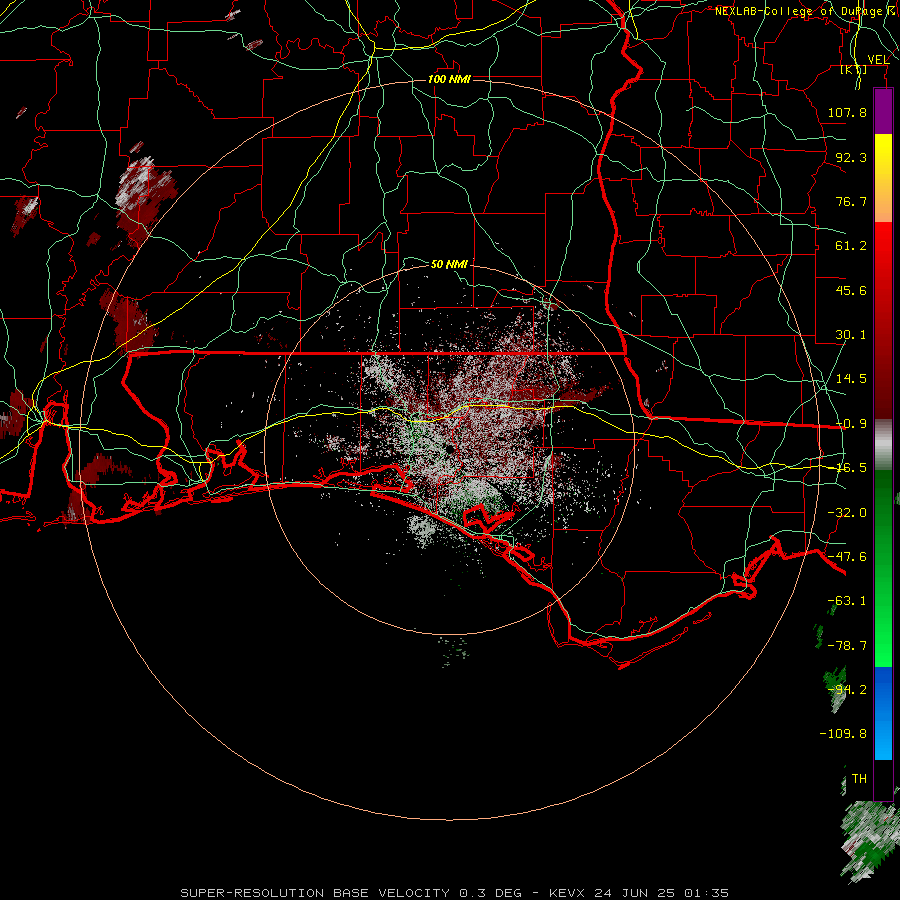Click the NEXLAB-College of DuPage credit text
This screenshot has width=900, height=900.
point(807,11)
